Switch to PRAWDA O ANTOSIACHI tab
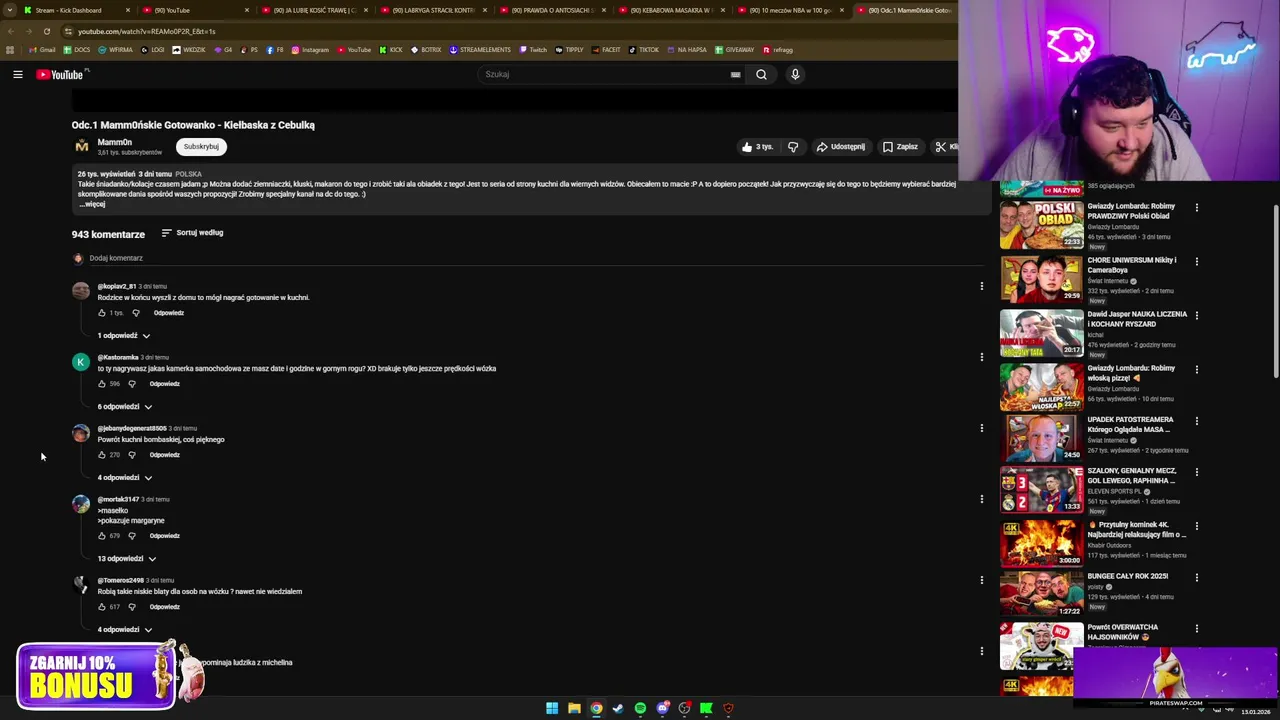This screenshot has width=1280, height=720. pos(553,10)
